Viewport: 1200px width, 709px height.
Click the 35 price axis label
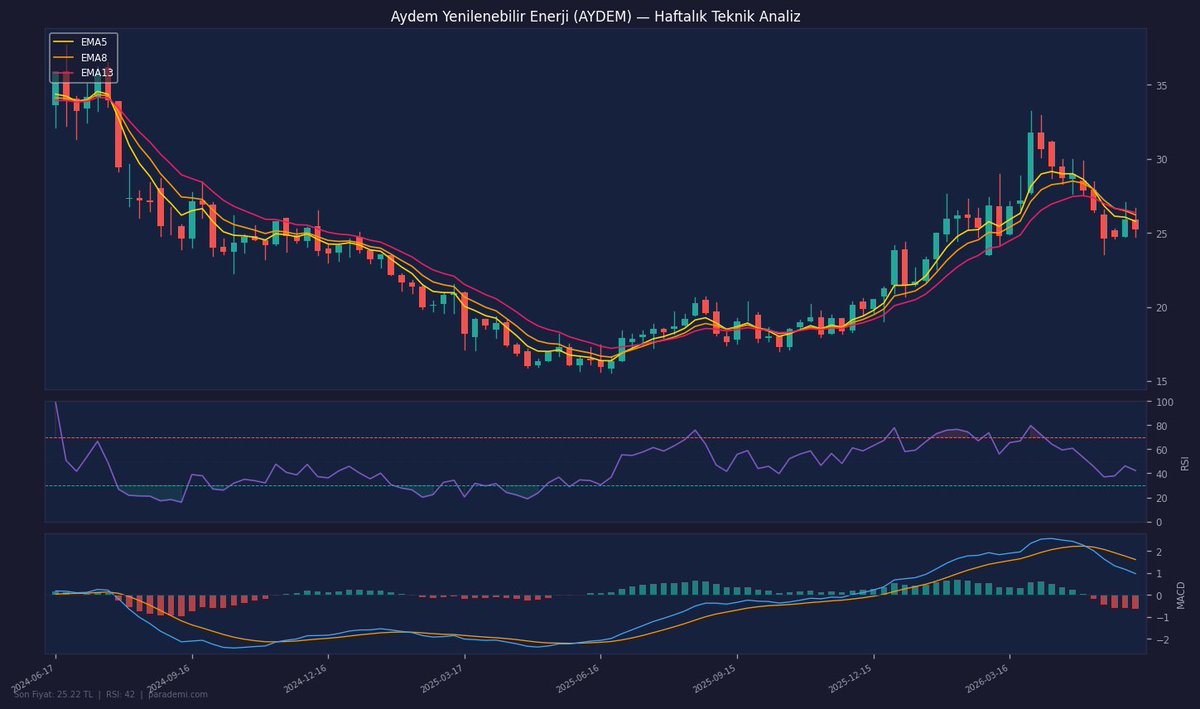tap(1162, 86)
